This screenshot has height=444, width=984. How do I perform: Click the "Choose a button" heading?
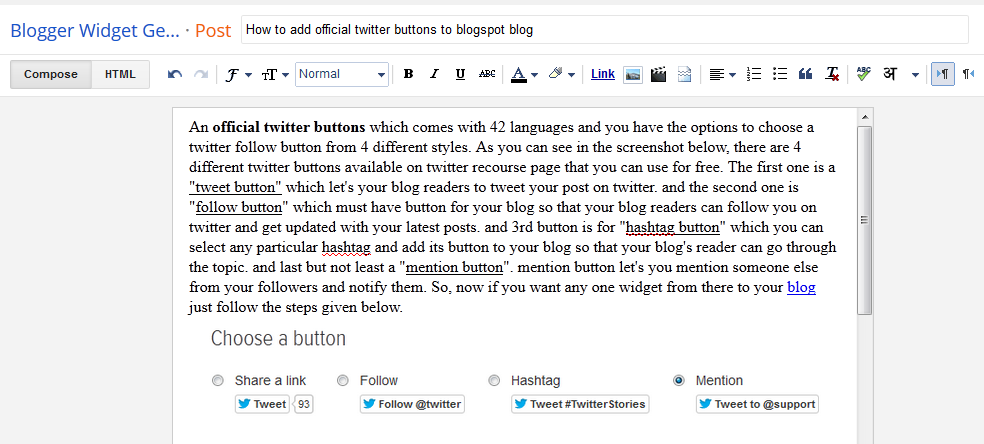(278, 339)
